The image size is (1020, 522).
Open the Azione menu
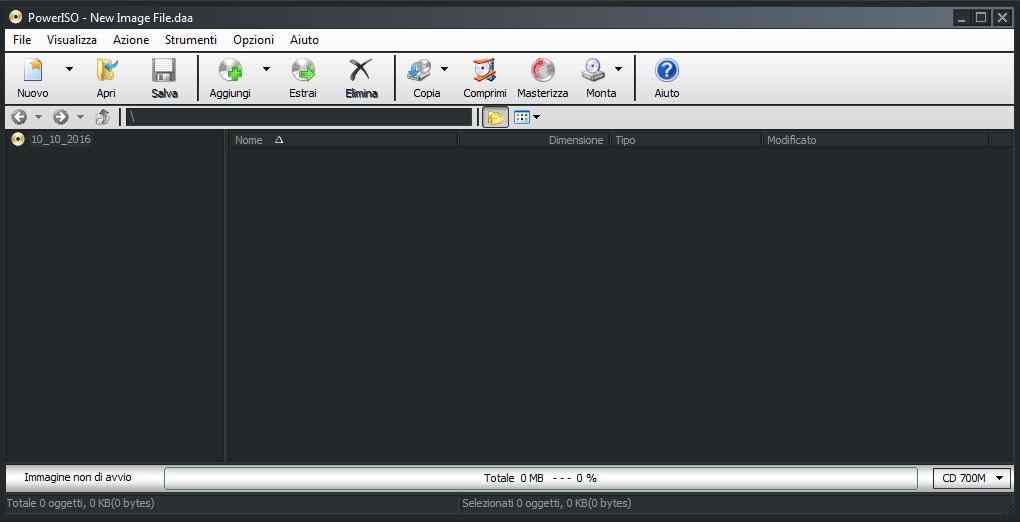[x=131, y=40]
